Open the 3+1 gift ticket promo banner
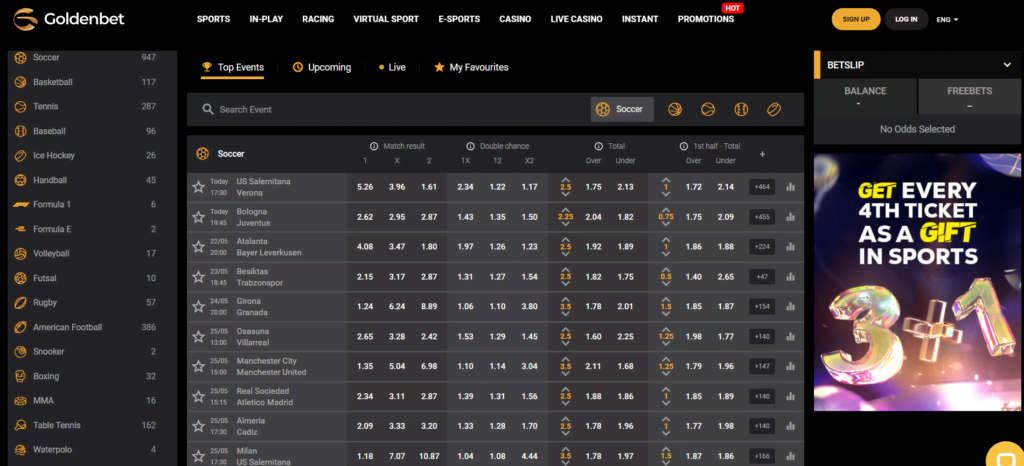This screenshot has height=466, width=1024. [917, 282]
